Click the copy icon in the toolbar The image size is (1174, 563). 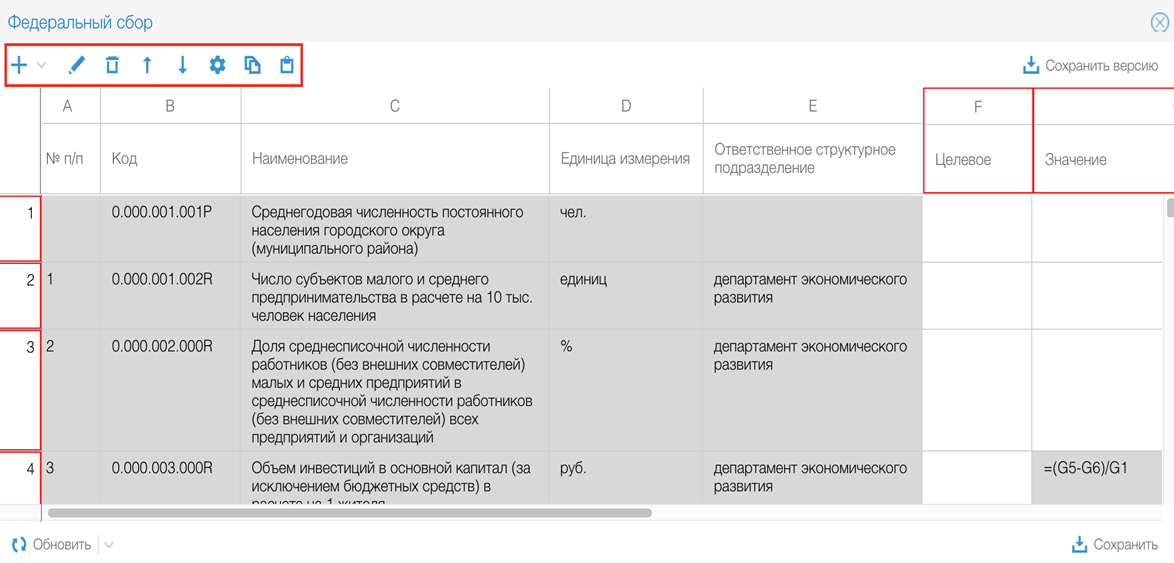pos(252,65)
